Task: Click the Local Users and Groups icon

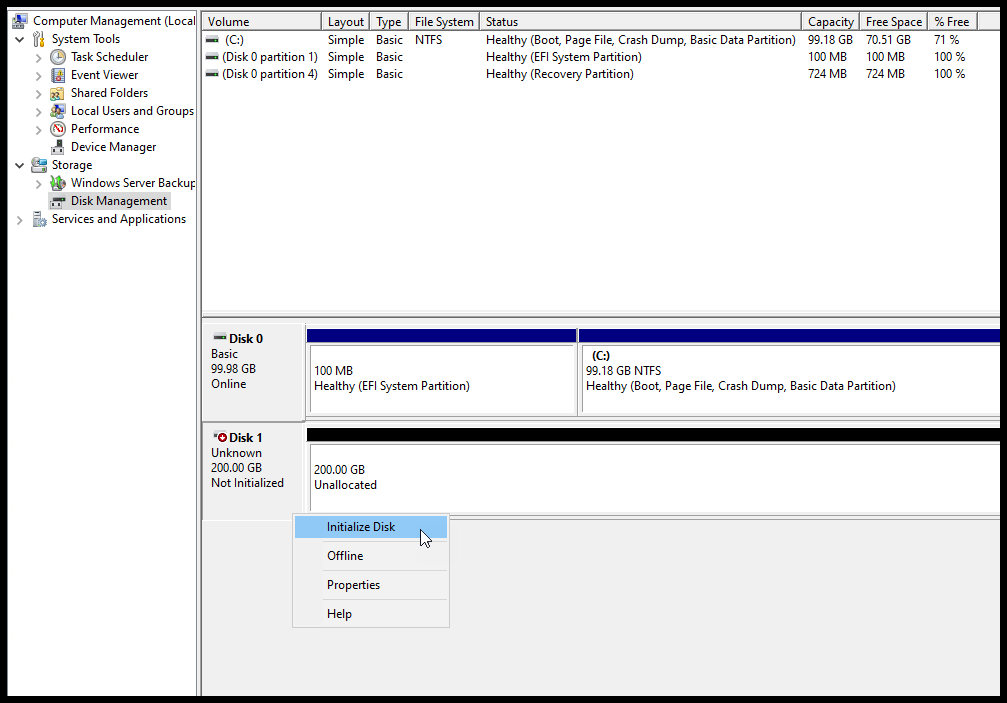Action: click(x=58, y=111)
